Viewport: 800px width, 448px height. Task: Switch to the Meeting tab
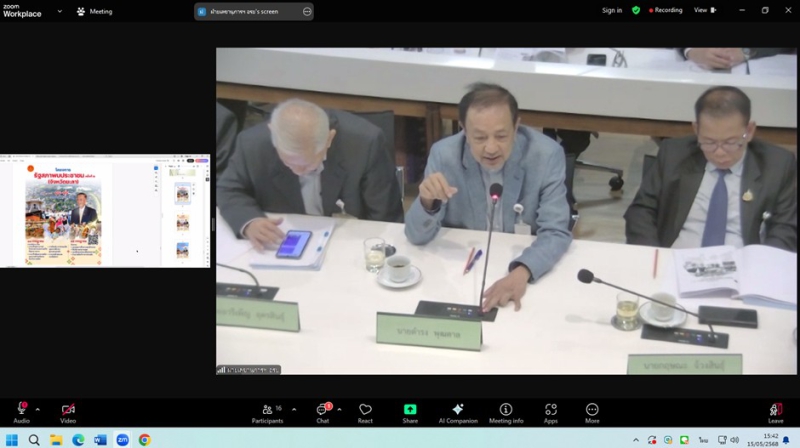point(95,11)
